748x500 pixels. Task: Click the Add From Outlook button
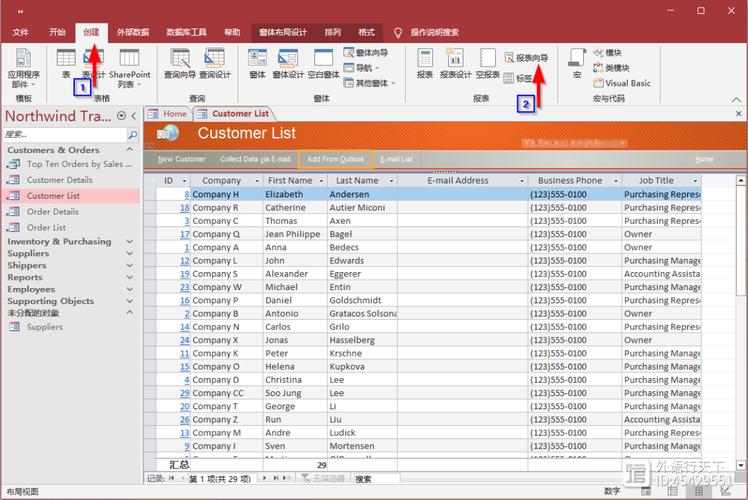tap(335, 159)
